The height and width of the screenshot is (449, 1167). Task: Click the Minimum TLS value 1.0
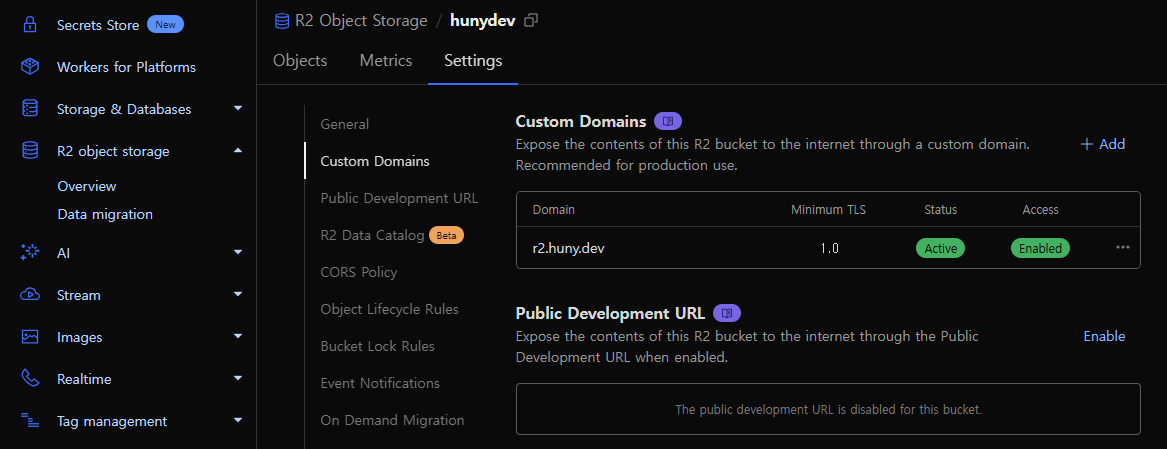(x=829, y=249)
